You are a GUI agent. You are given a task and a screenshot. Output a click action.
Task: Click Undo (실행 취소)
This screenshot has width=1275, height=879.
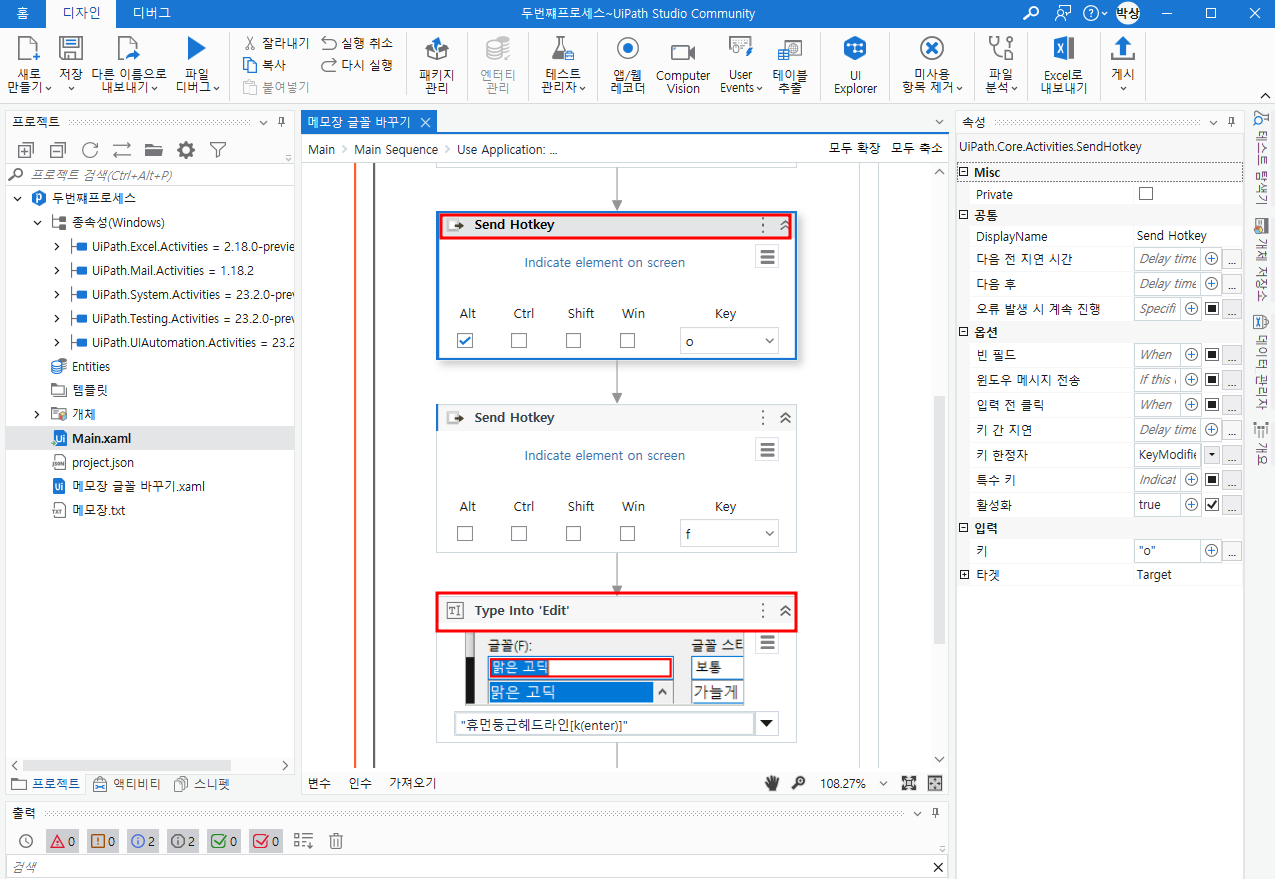click(357, 43)
